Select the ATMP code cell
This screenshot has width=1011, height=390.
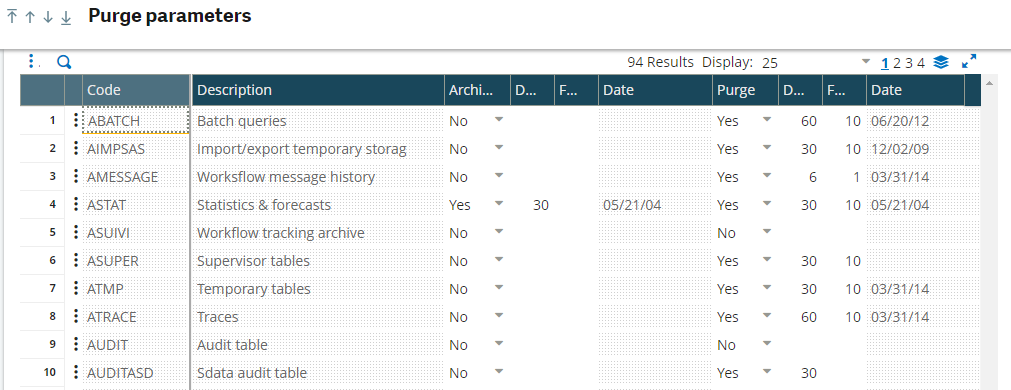[x=136, y=289]
